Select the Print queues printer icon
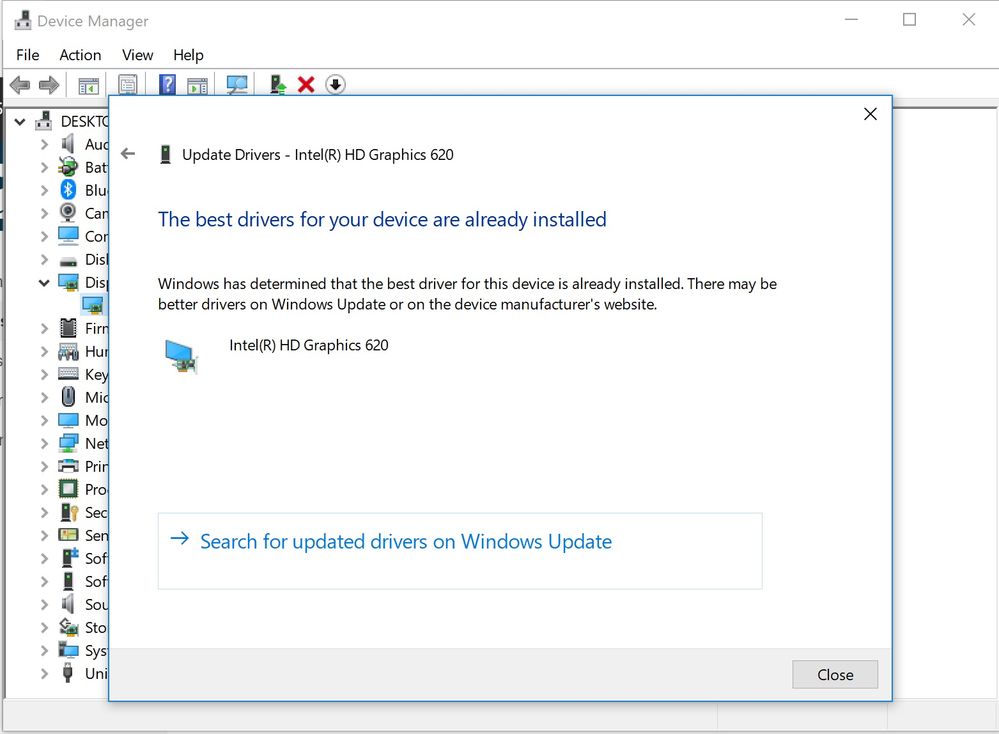999x734 pixels. (68, 466)
